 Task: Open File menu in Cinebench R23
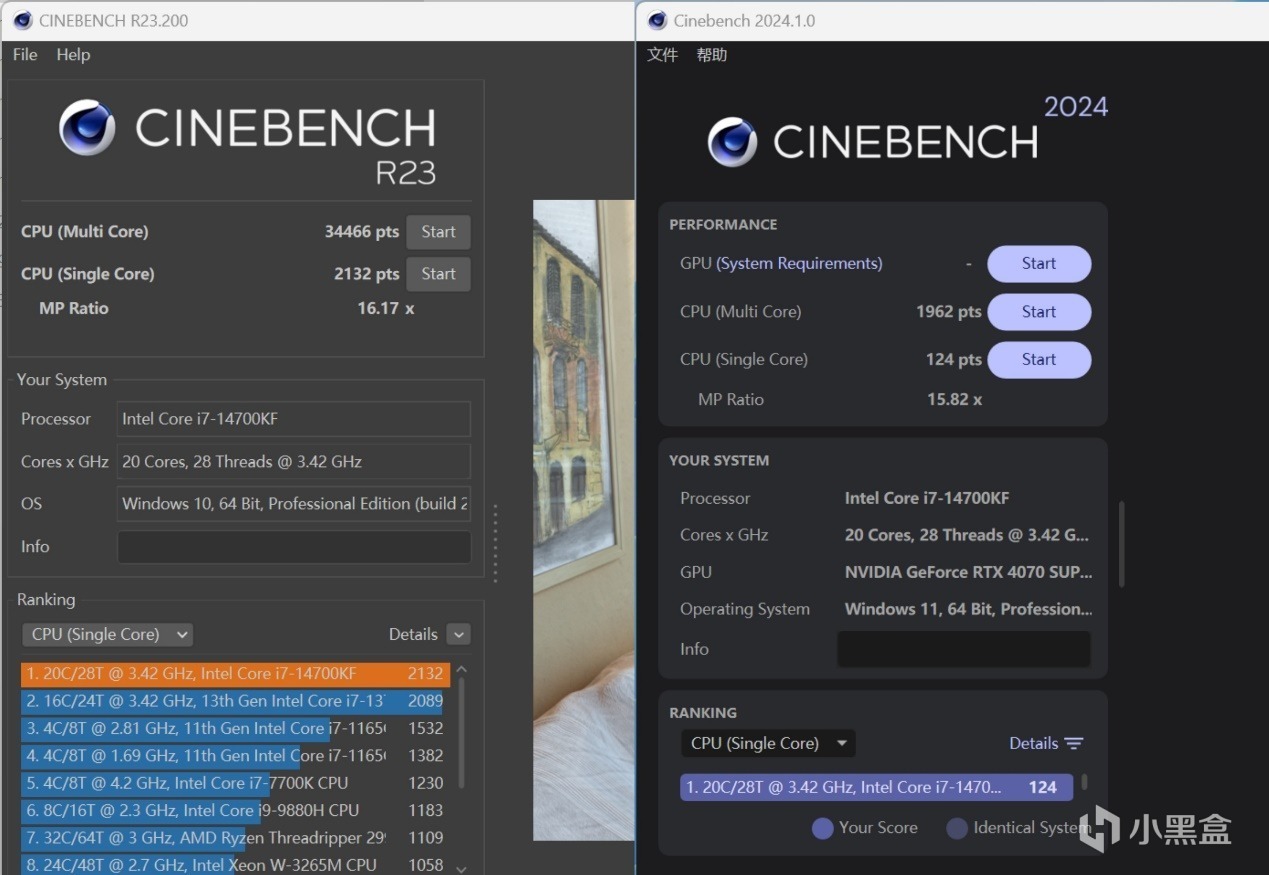click(25, 55)
